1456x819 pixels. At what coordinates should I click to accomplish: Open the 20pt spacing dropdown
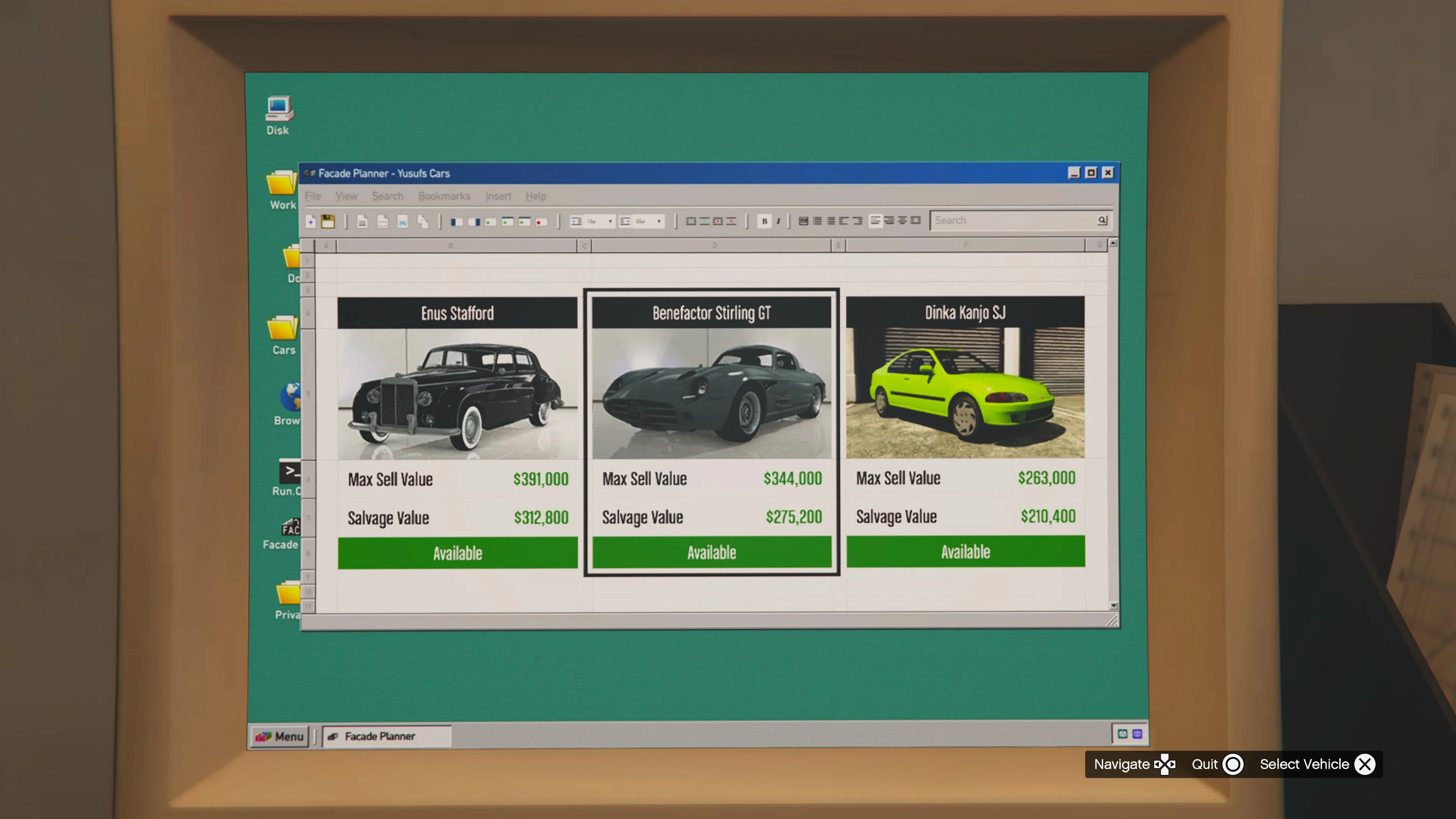click(x=659, y=221)
